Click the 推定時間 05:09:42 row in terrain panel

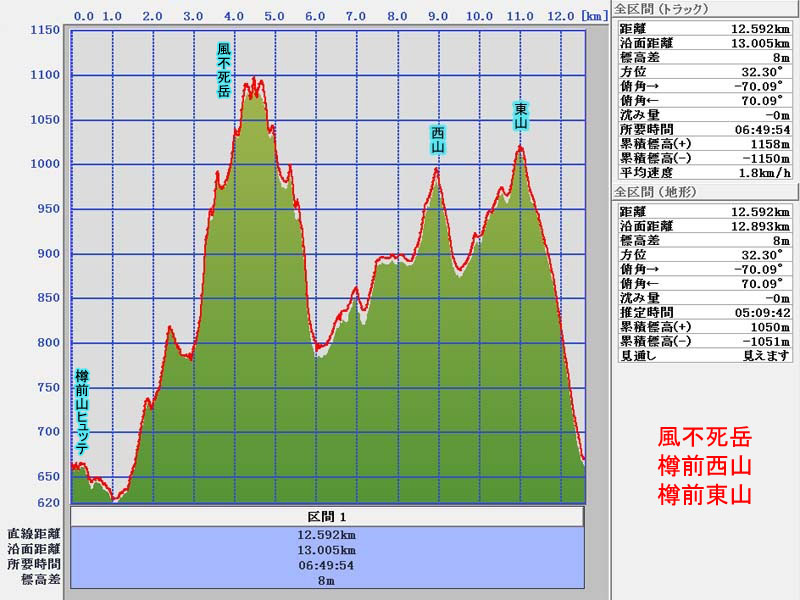pos(705,312)
